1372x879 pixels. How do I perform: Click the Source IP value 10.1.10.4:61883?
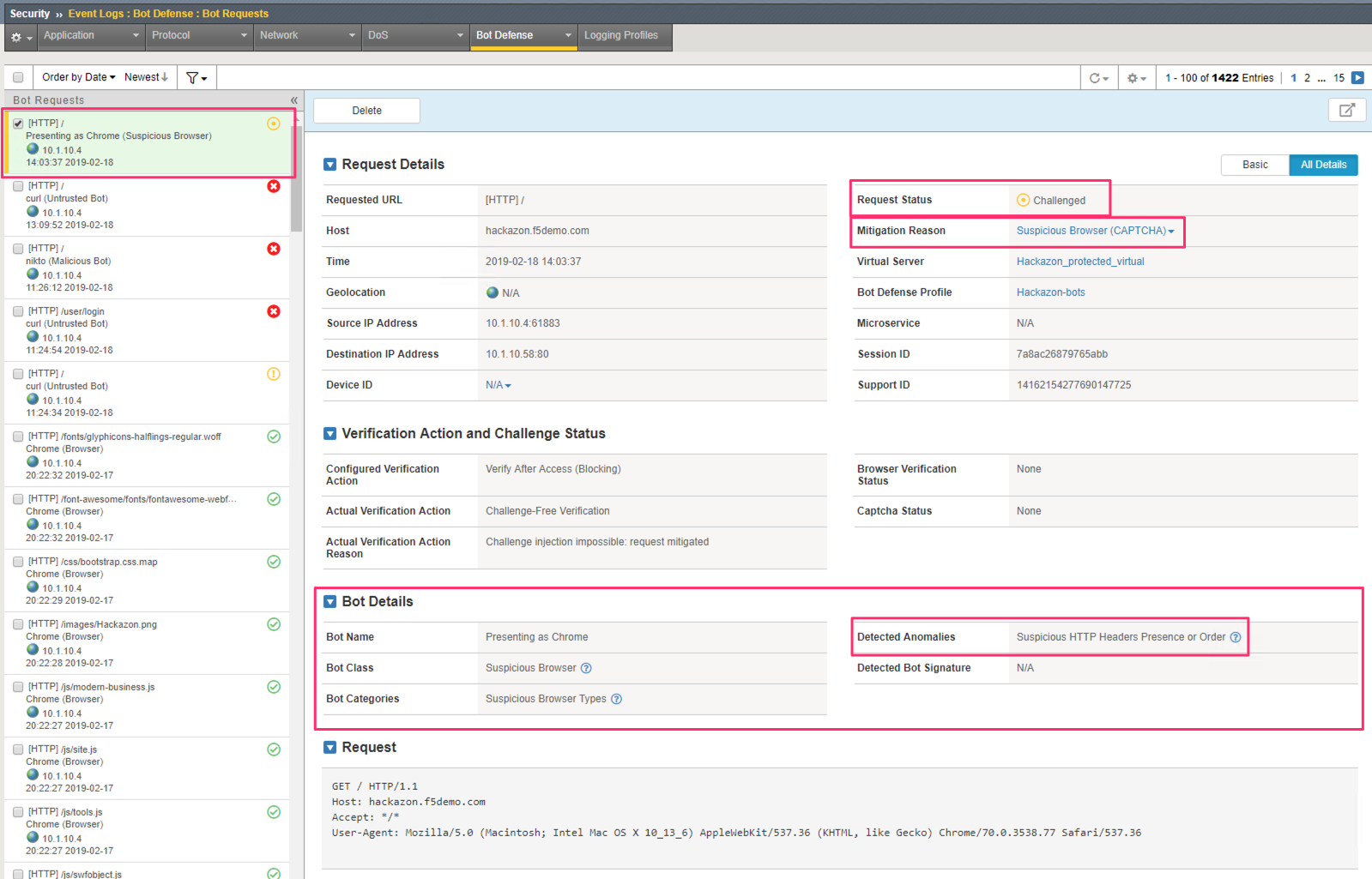point(523,323)
